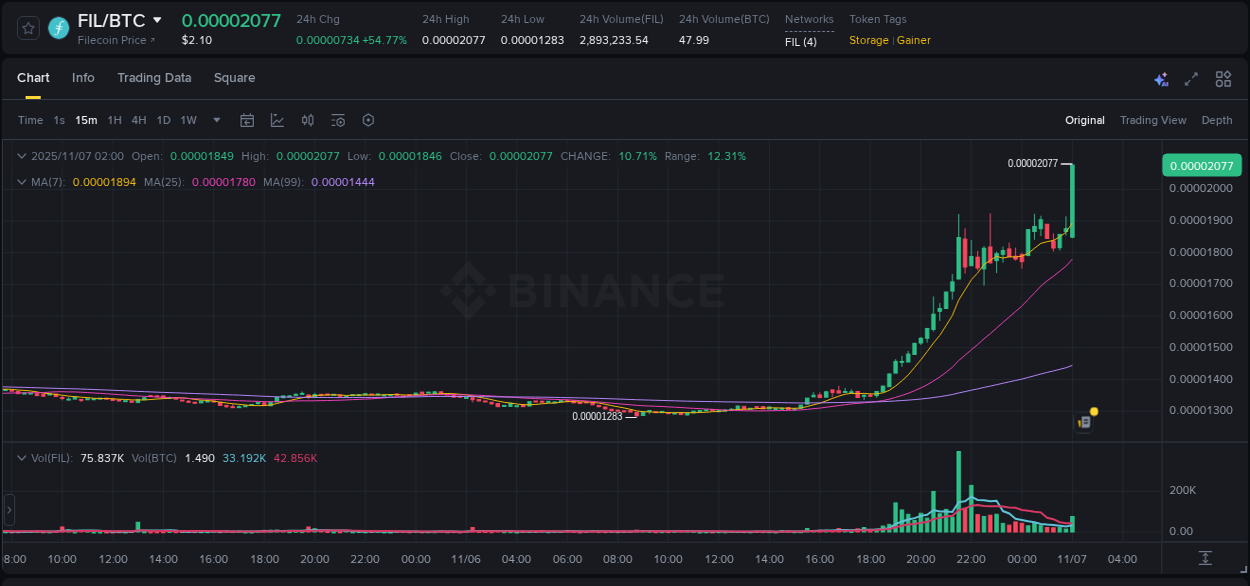Open the chart style selector icon
Viewport: 1250px width, 586px height.
[276, 119]
